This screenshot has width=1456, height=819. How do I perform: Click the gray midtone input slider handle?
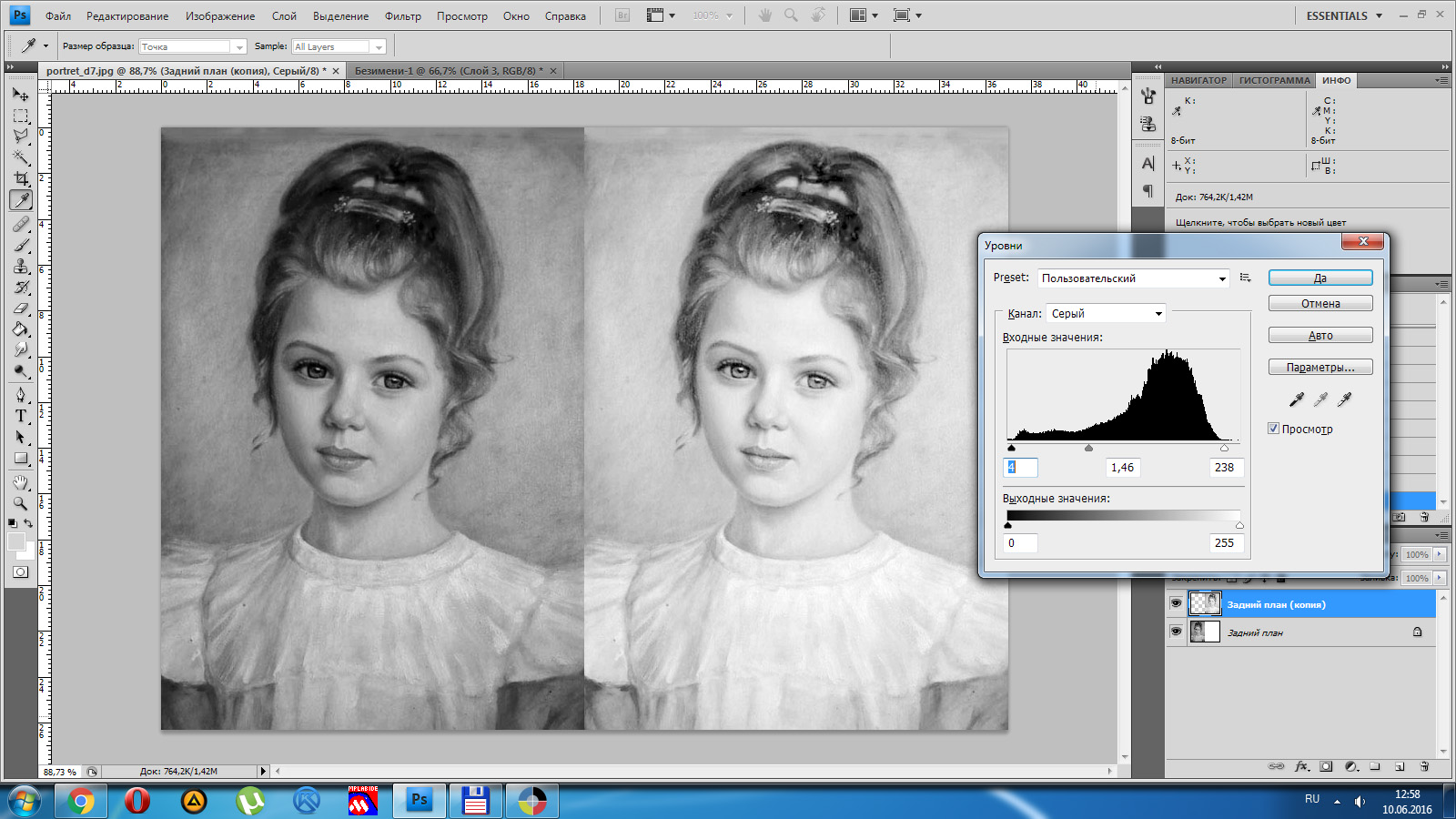[1088, 448]
